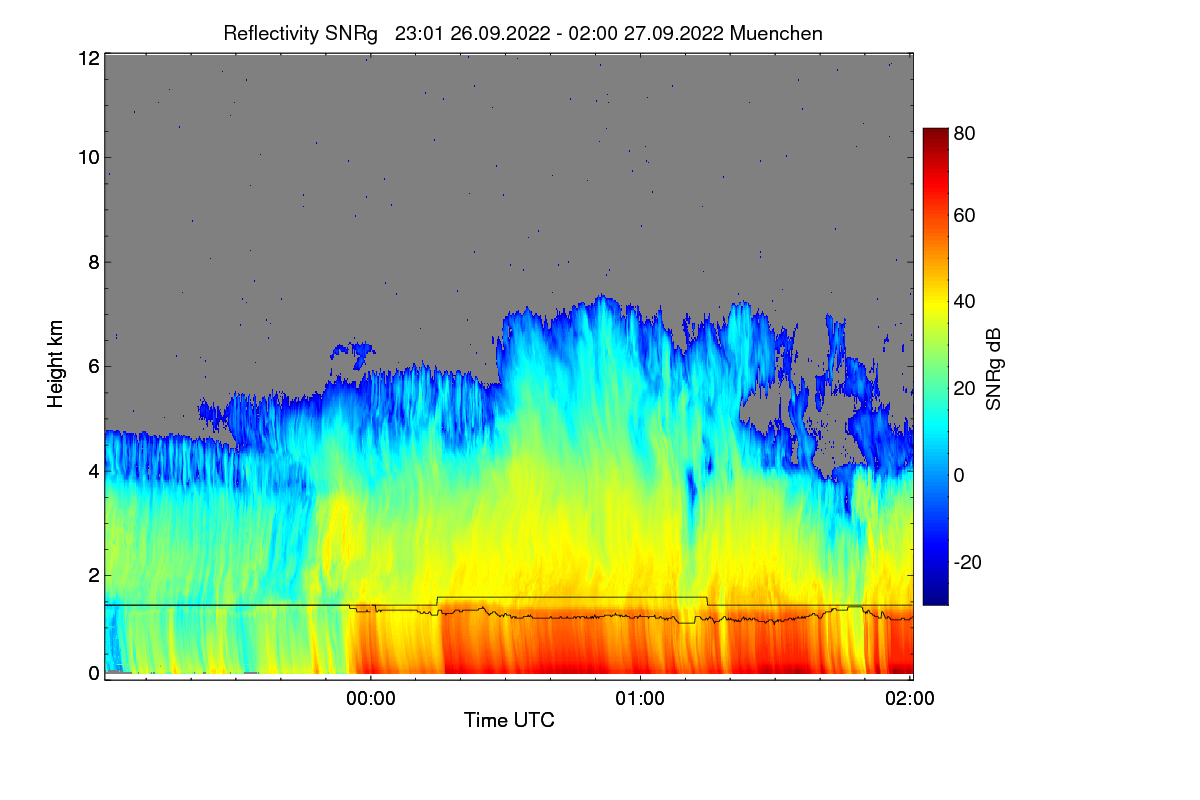Click the height tick label '8'
The height and width of the screenshot is (800, 1200).
[x=94, y=262]
